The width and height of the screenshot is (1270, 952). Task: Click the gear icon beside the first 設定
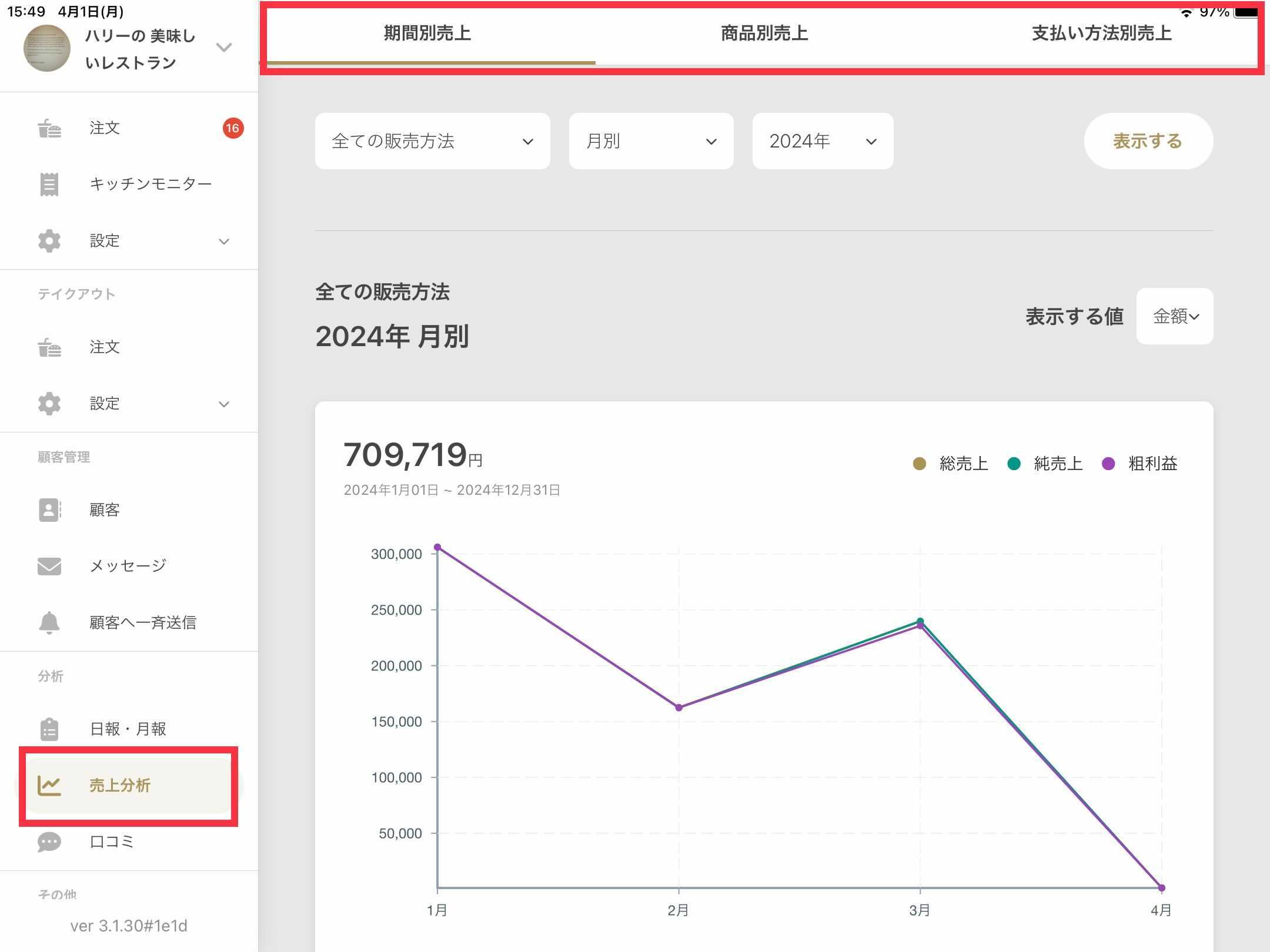49,241
